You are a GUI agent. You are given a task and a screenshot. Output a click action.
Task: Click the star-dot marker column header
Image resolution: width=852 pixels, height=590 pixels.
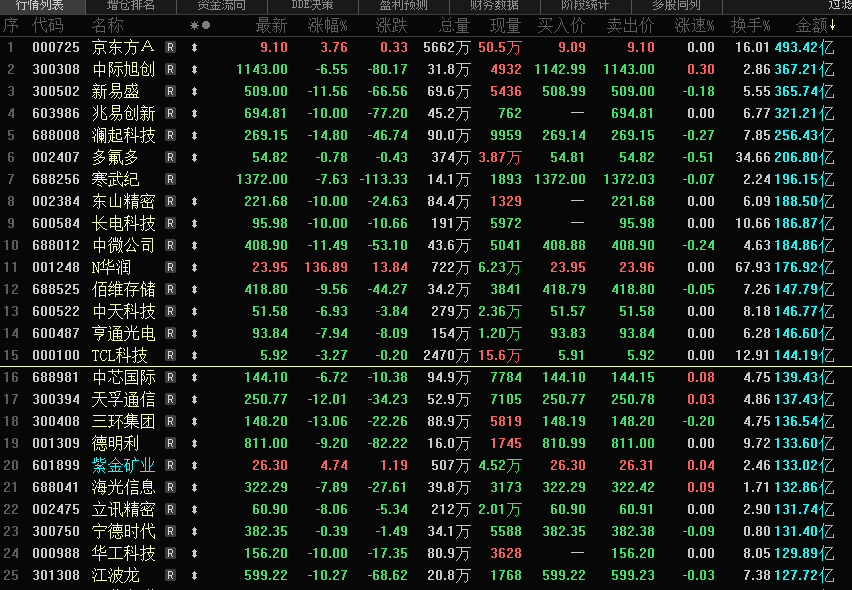point(200,25)
